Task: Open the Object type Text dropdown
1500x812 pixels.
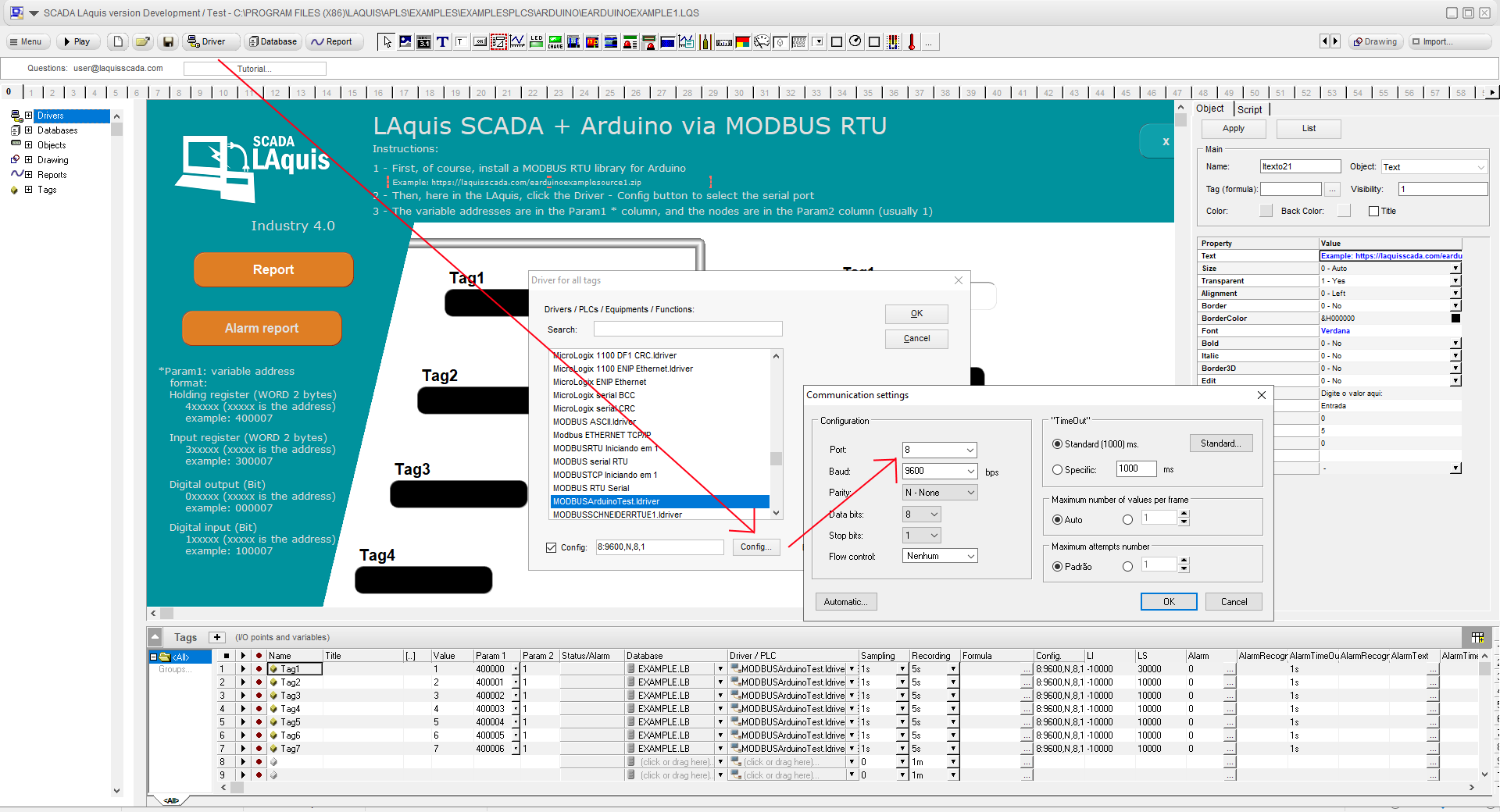Action: (x=1480, y=167)
